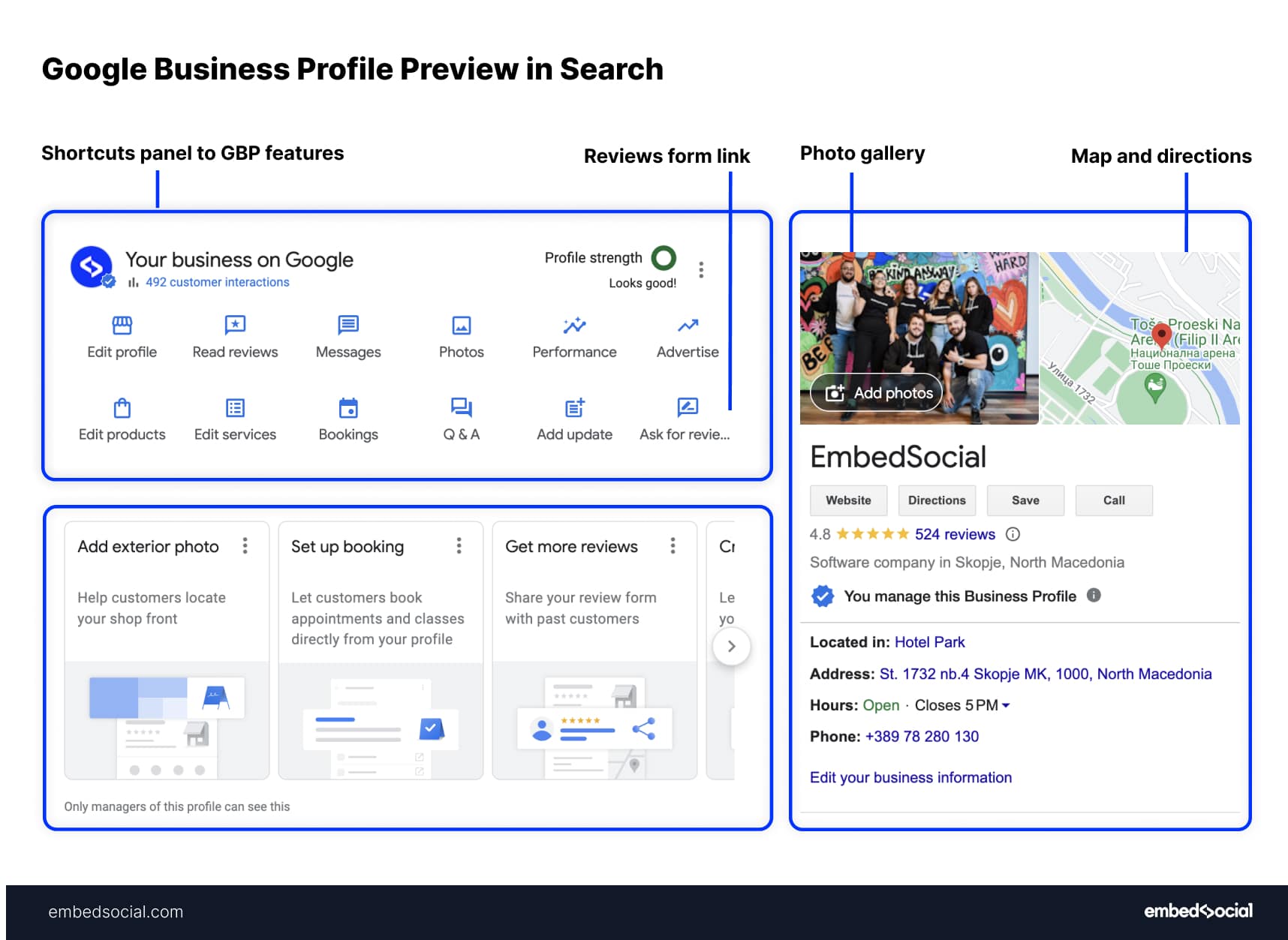View Performance stats via its icon
Image resolution: width=1288 pixels, height=940 pixels.
tap(573, 326)
